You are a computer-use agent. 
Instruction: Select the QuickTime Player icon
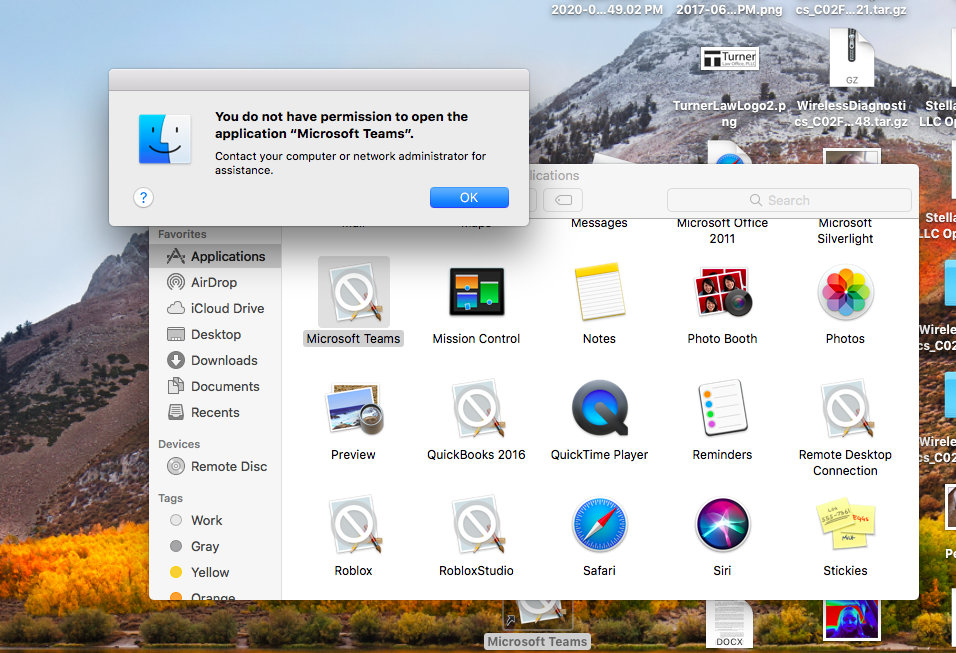600,409
